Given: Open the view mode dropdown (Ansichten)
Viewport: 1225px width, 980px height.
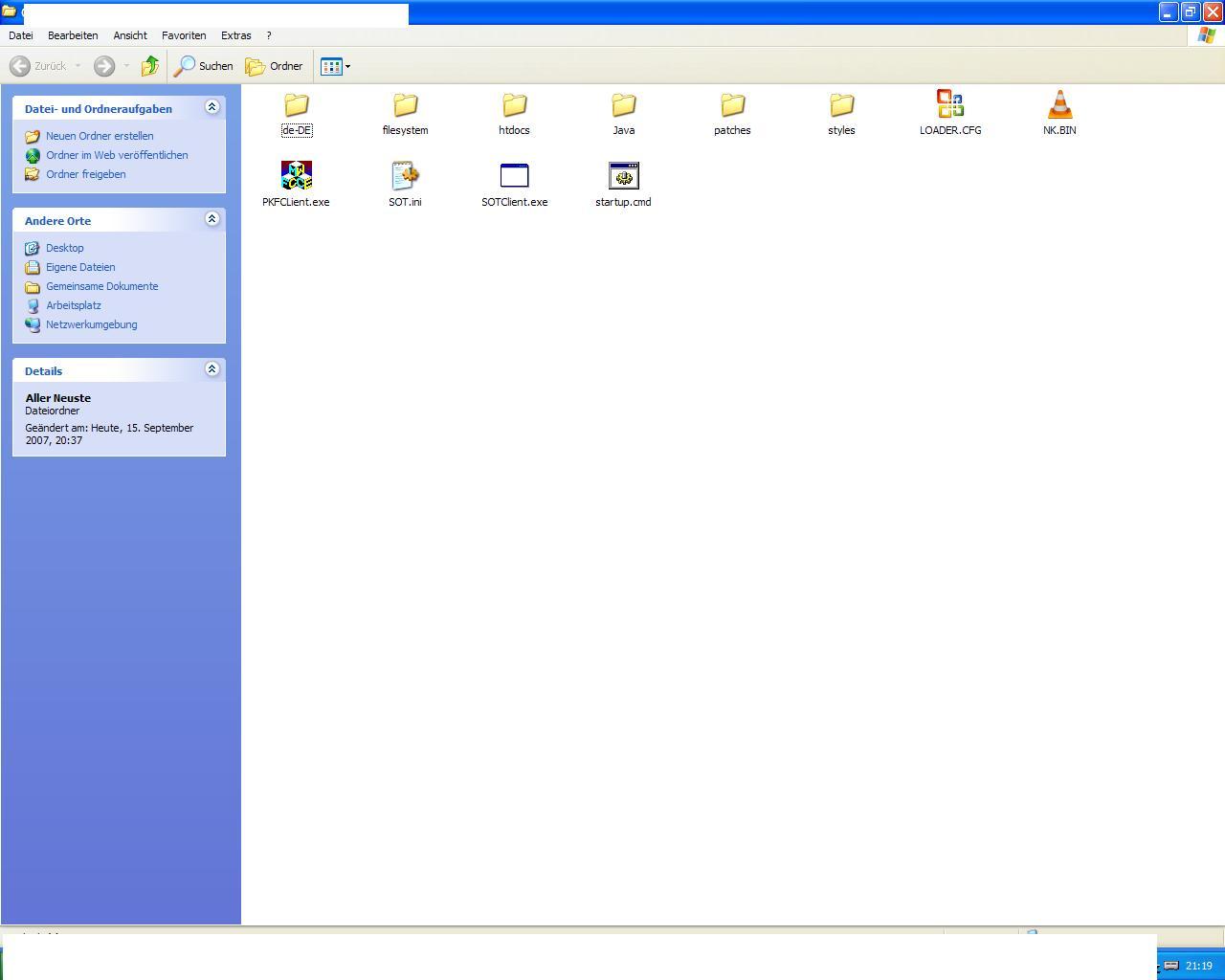Looking at the screenshot, I should coord(335,66).
